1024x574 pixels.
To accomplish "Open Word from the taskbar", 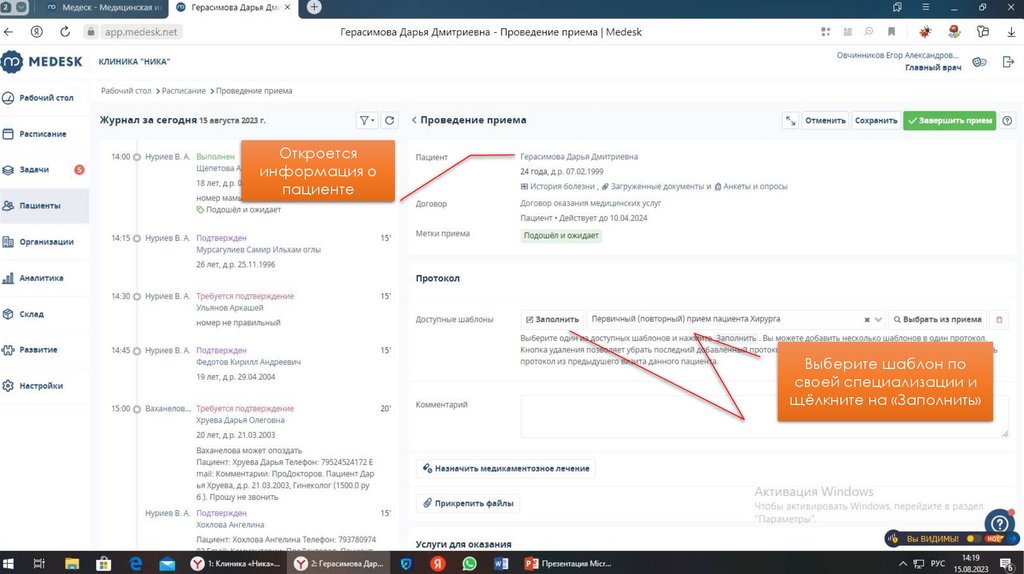I will pos(501,563).
